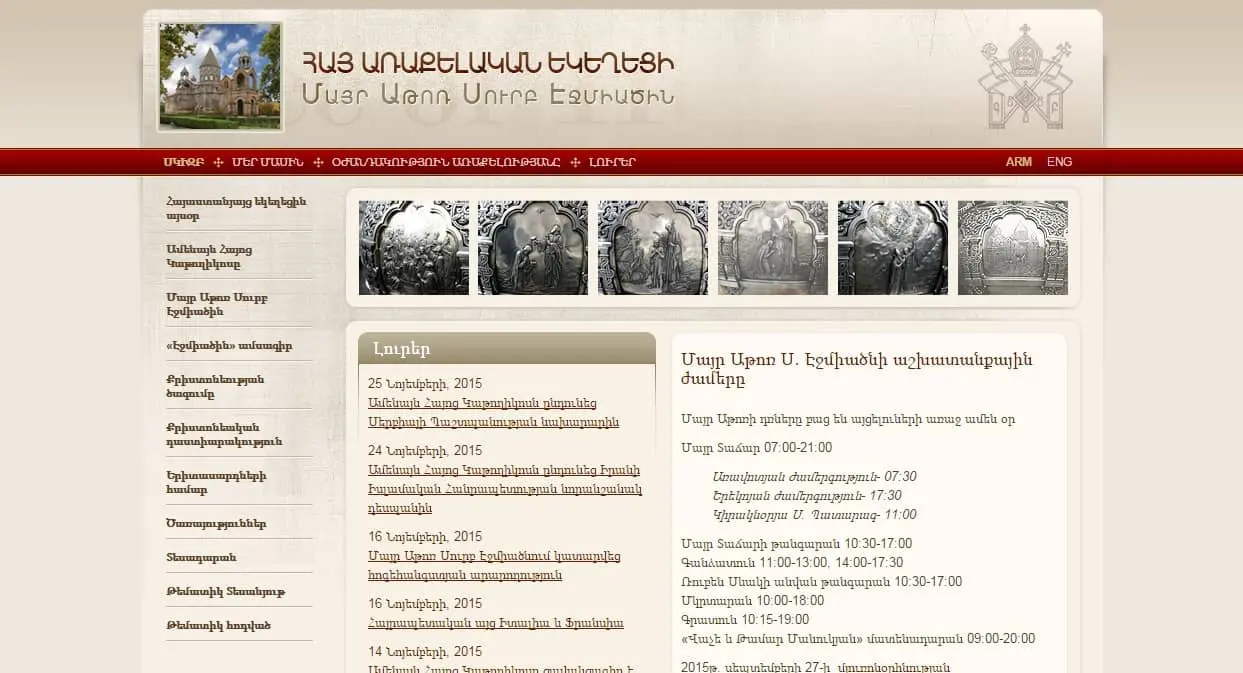Open news link Մայր Աթոռ Սուրբ Էջմիածնում կատարվեց հոգեհանգստյան արարողություն
This screenshot has height=673, width=1243.
[495, 566]
